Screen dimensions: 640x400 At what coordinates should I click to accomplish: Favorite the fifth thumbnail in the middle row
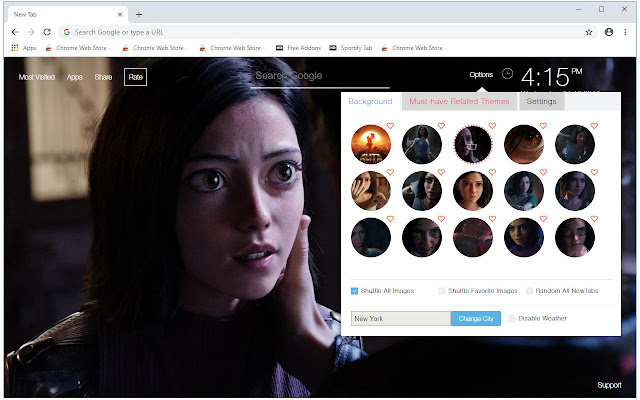[594, 172]
